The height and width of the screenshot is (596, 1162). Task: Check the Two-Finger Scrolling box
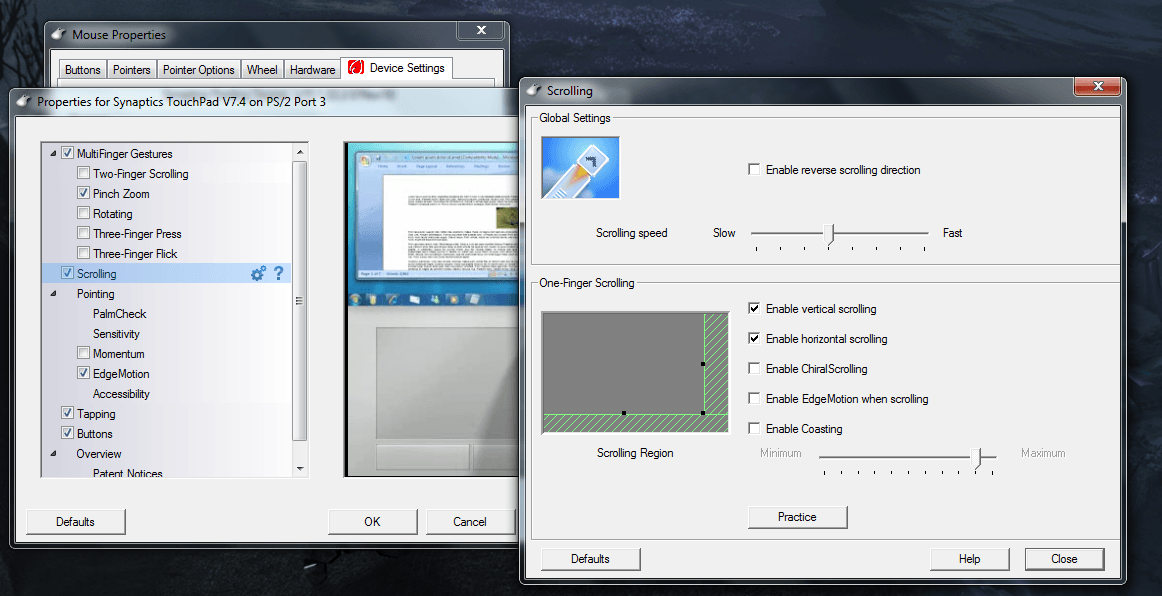[84, 174]
